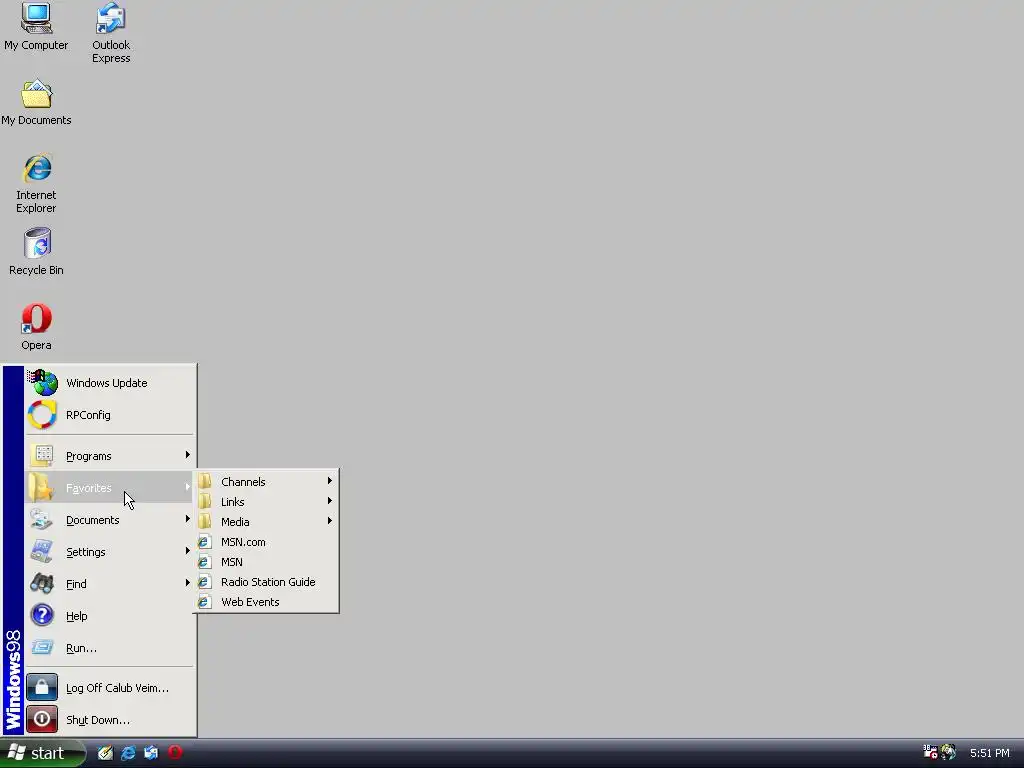Open the Web Events favorite

click(266, 601)
